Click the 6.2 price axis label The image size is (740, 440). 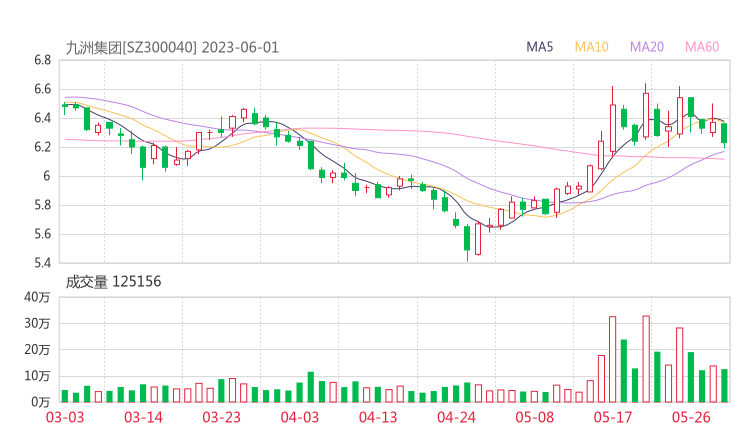click(x=42, y=147)
